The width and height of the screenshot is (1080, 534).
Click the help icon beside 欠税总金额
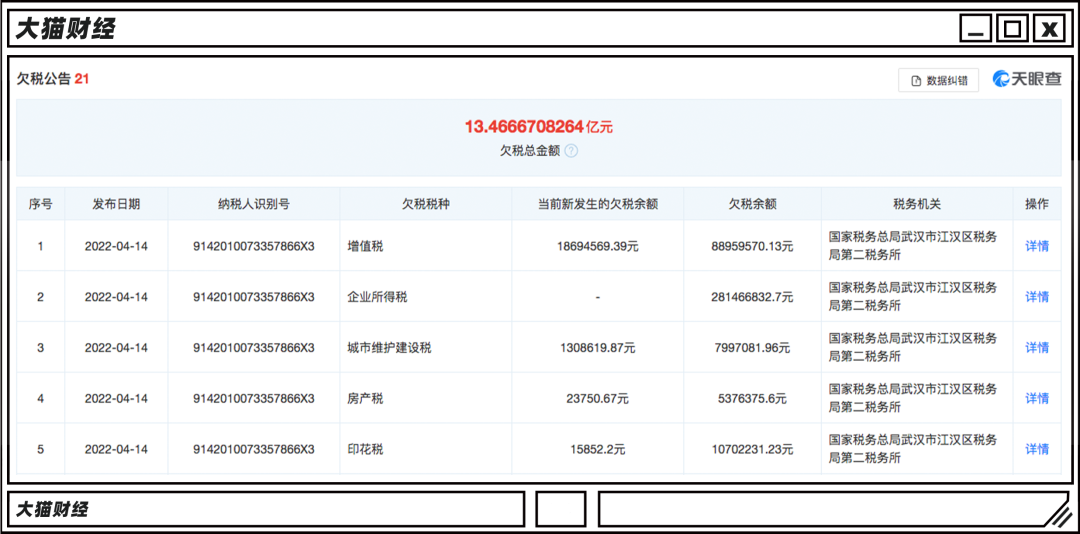(x=571, y=151)
